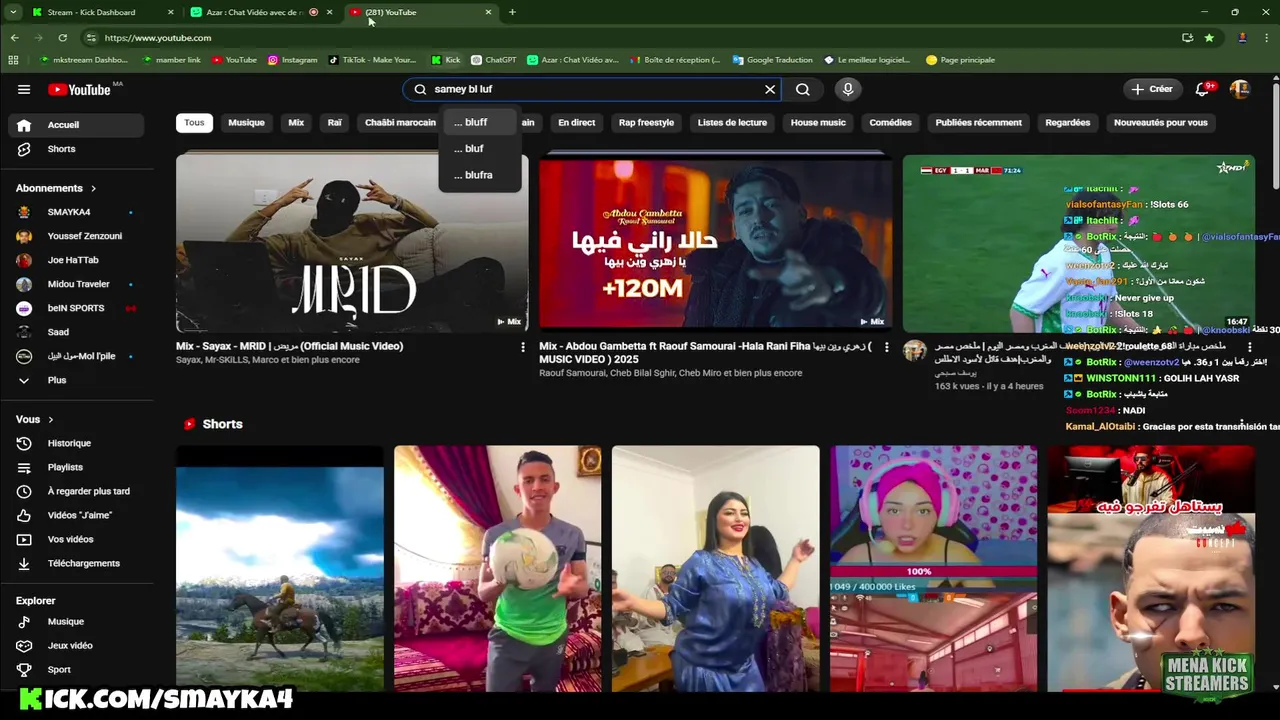
Task: Select the Chaâbi marocain filter chip
Action: pos(400,122)
